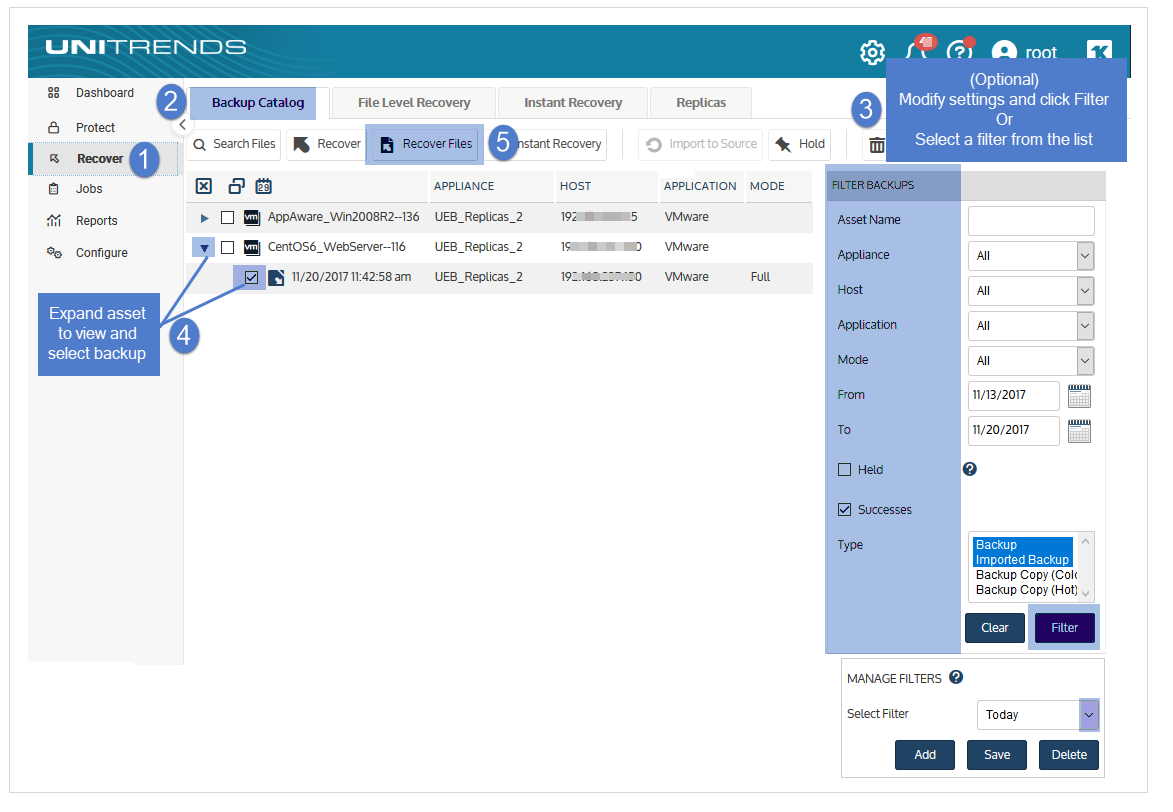Open the settings gear icon

[872, 52]
